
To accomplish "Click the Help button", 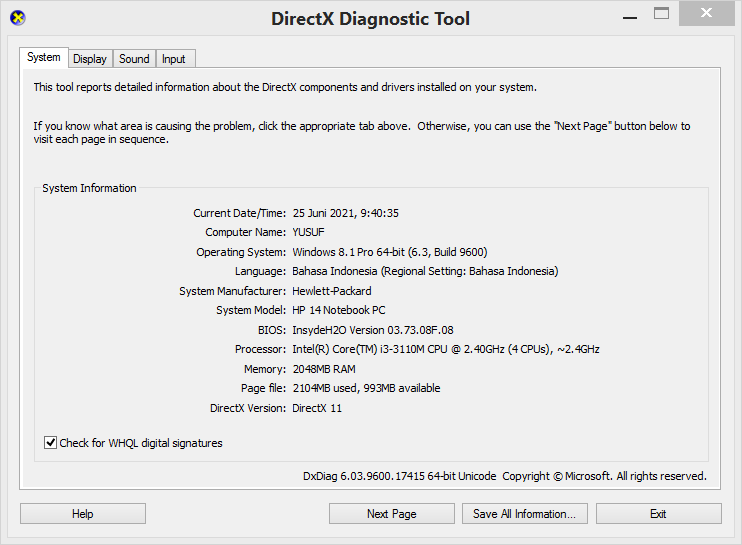I will pyautogui.click(x=83, y=514).
